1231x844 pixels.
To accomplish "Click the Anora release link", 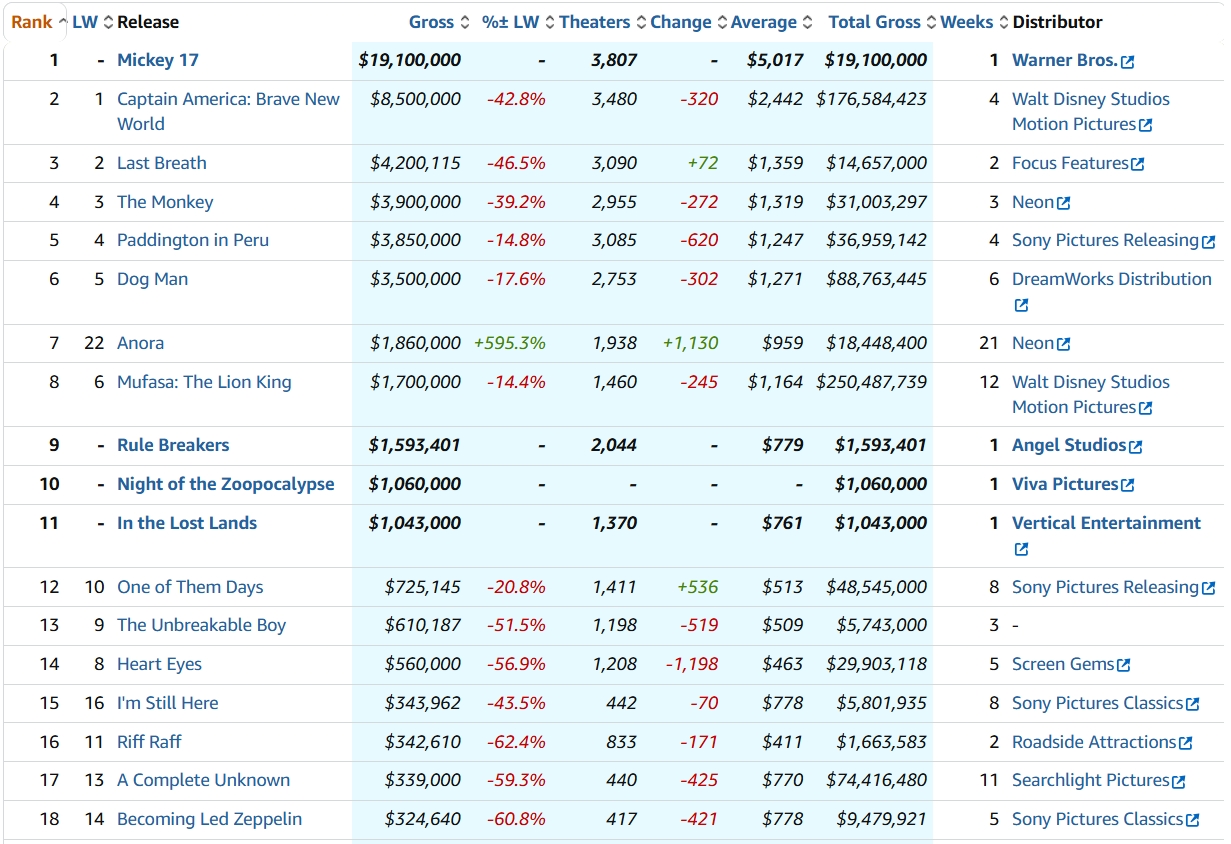I will [140, 343].
